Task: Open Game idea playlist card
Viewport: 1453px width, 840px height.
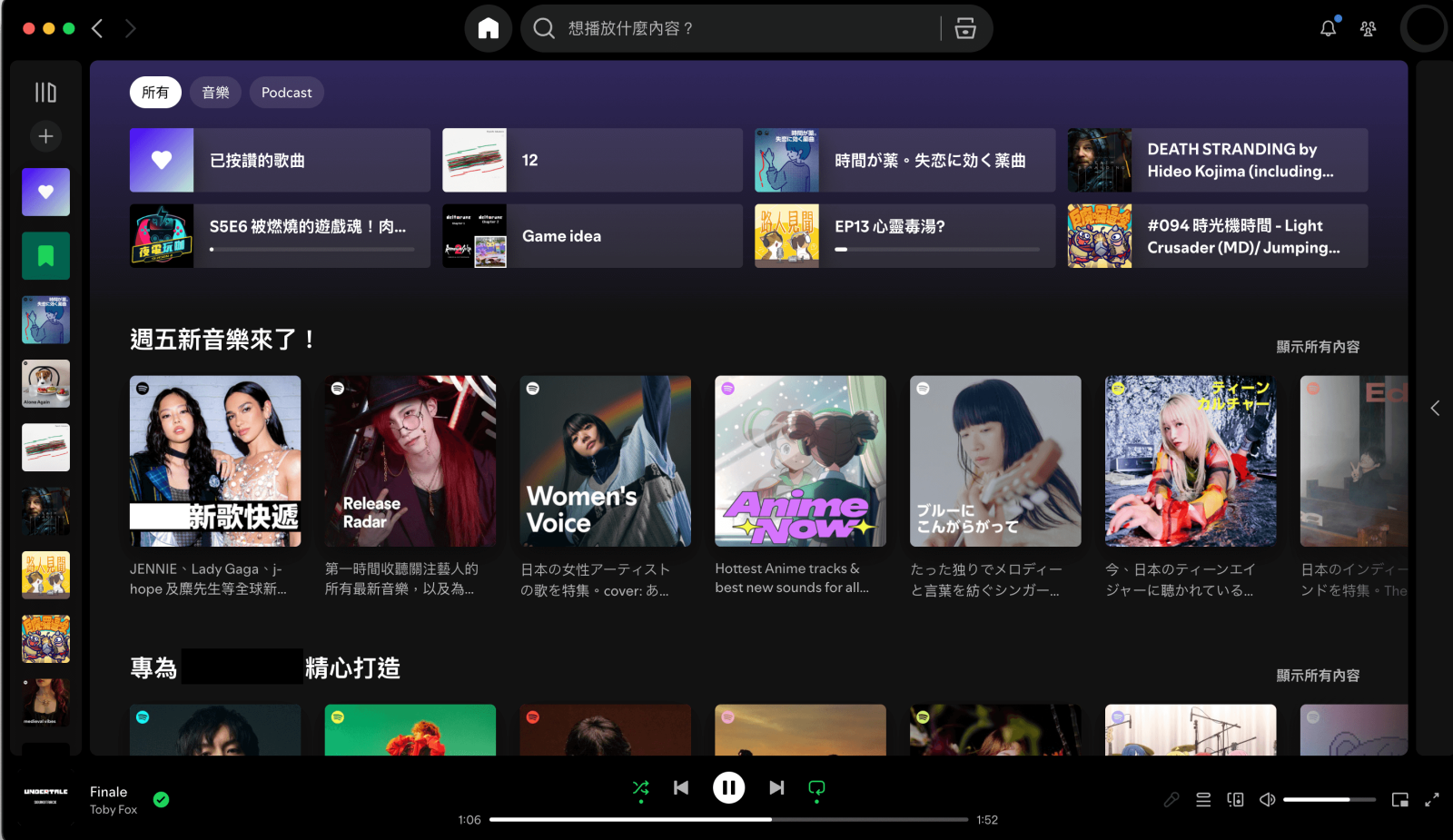Action: [x=592, y=235]
